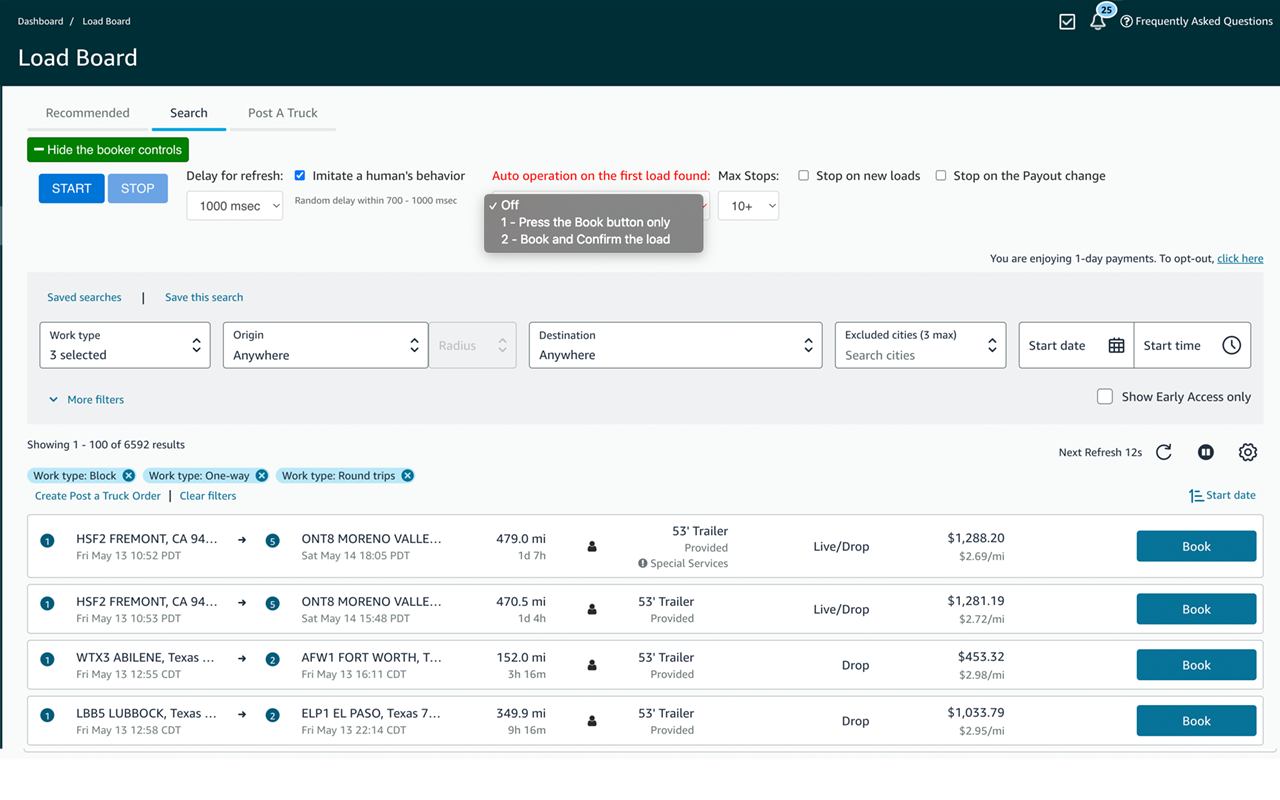
Task: Switch to the Recommended tab
Action: [x=88, y=113]
